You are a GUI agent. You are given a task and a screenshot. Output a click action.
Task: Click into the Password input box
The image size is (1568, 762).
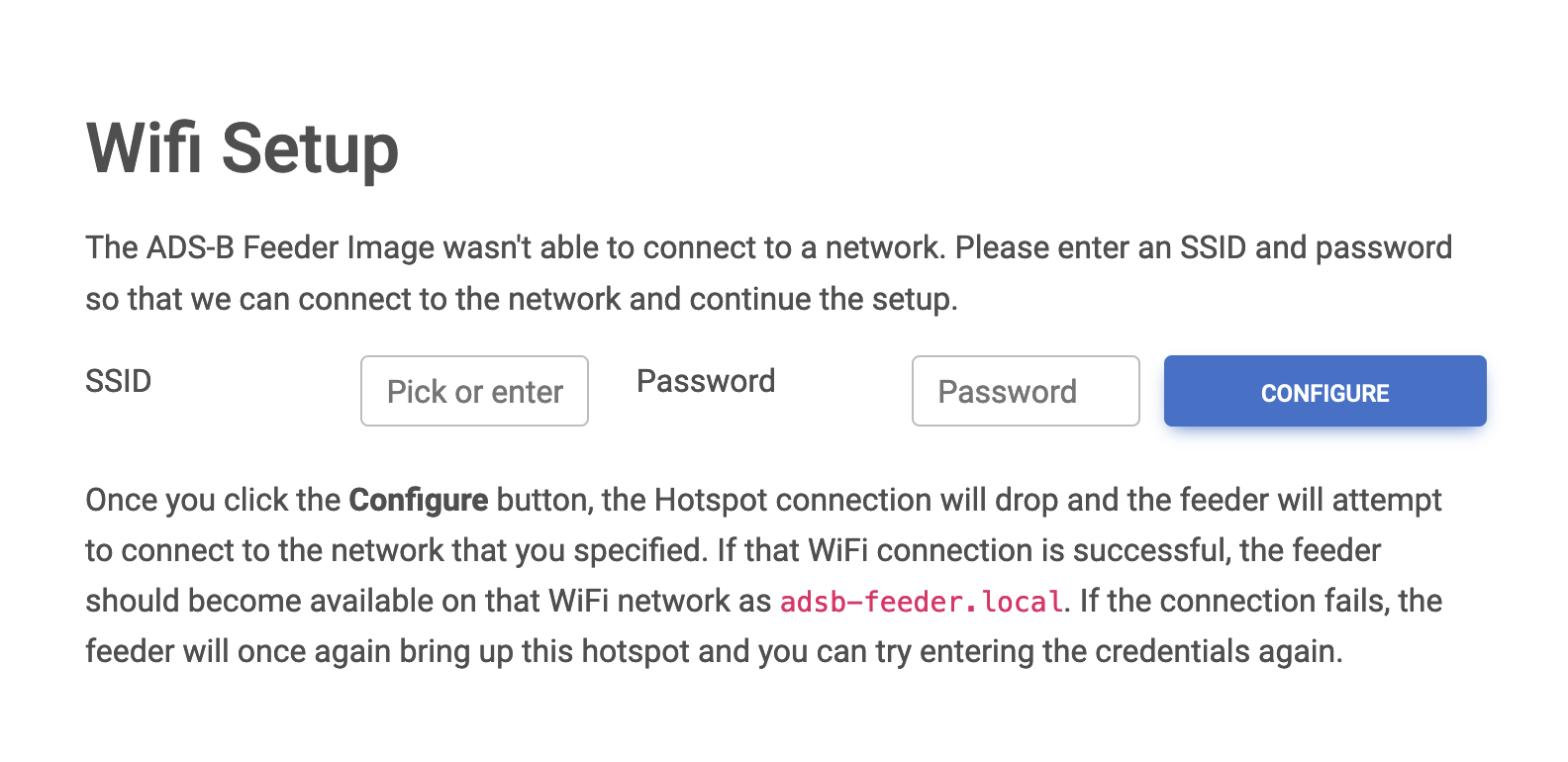[1026, 391]
